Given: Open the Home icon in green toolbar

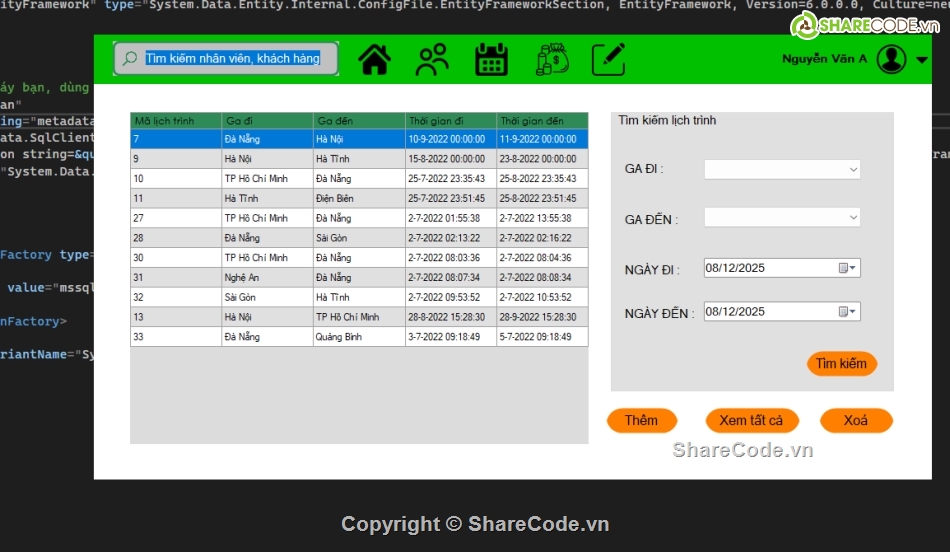Looking at the screenshot, I should [375, 60].
